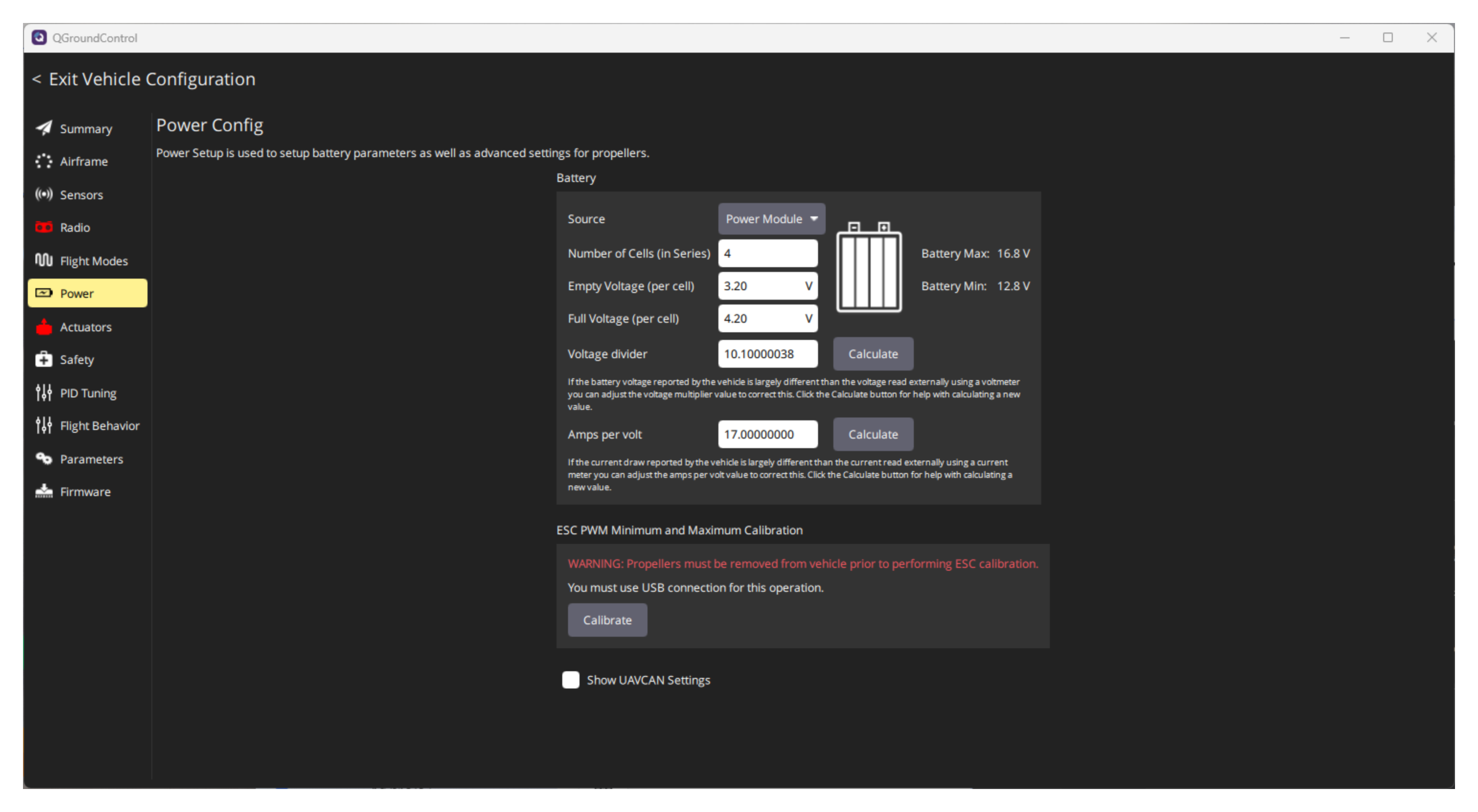The height and width of the screenshot is (812, 1478).
Task: Select the Parameters page
Action: 87,459
